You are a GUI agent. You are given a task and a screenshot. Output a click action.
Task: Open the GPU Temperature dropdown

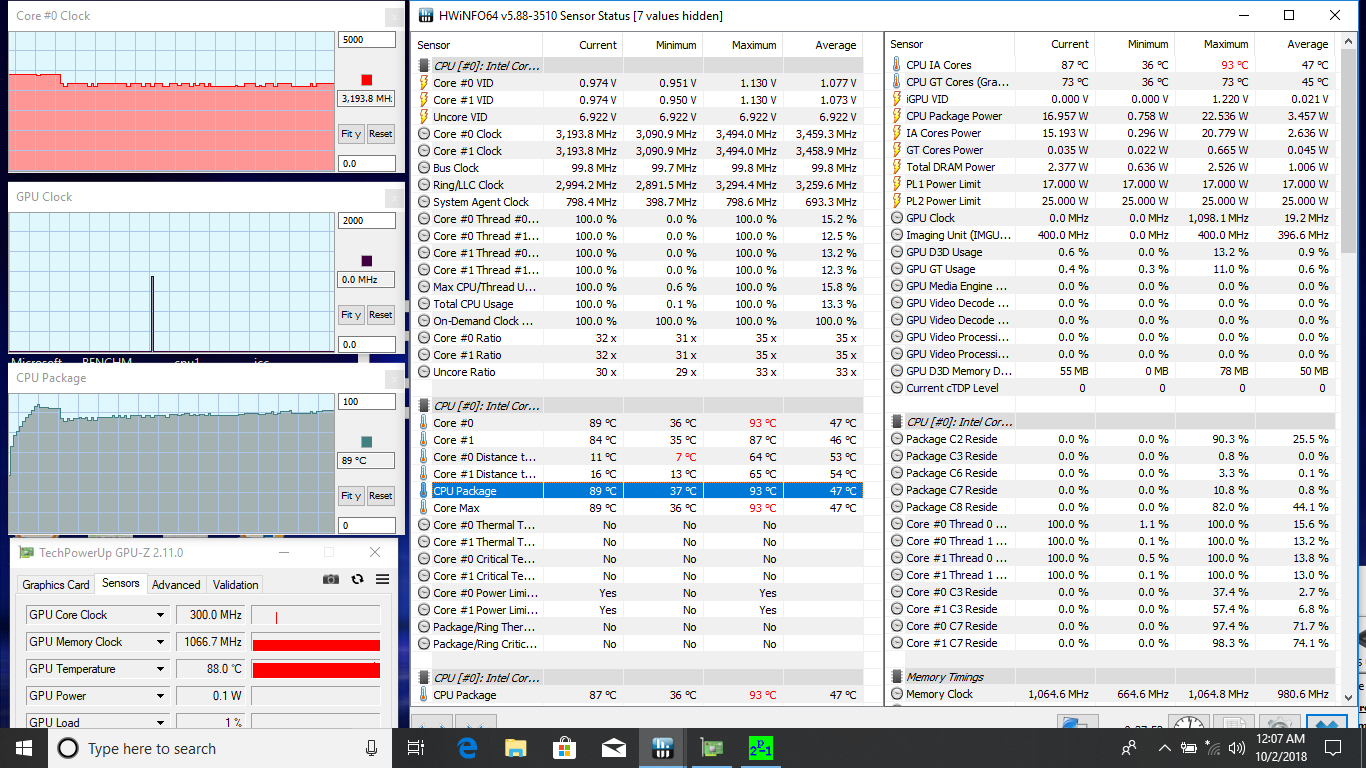[160, 669]
